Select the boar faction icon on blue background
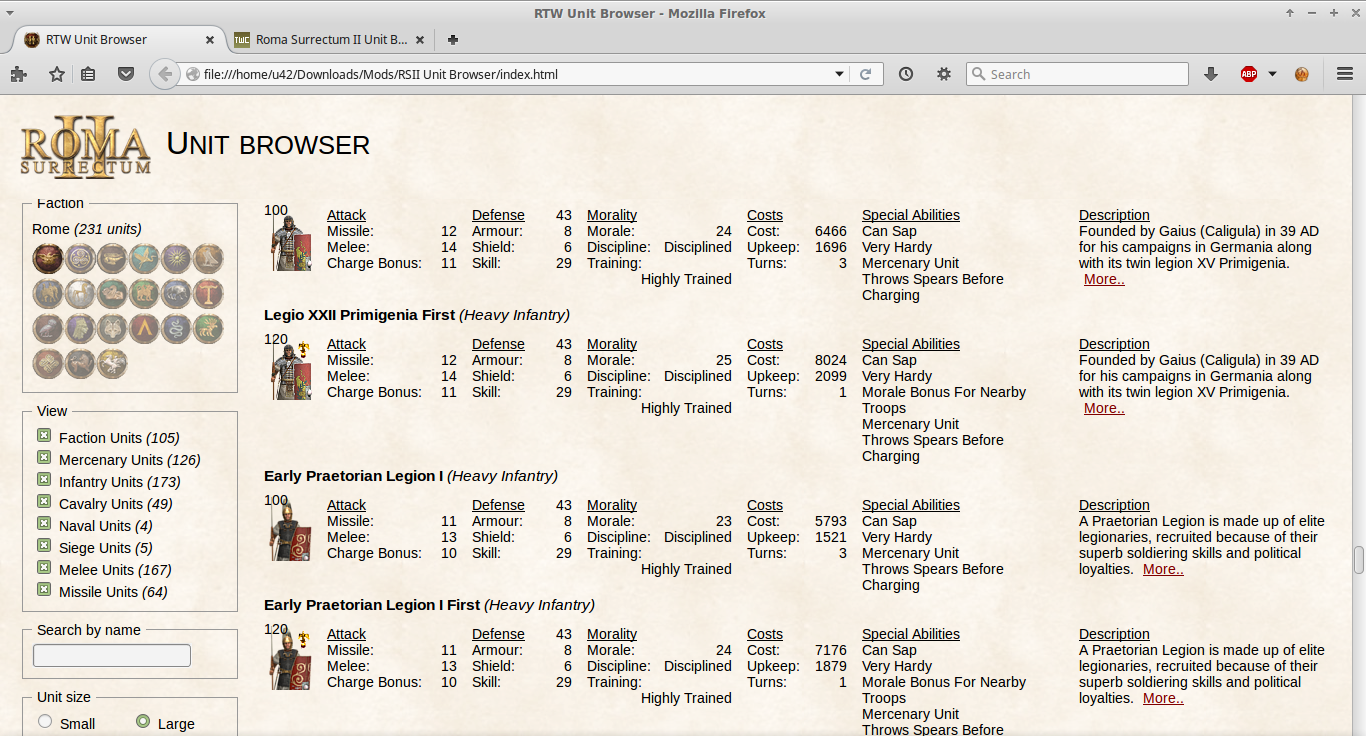The height and width of the screenshot is (736, 1366). coord(176,293)
